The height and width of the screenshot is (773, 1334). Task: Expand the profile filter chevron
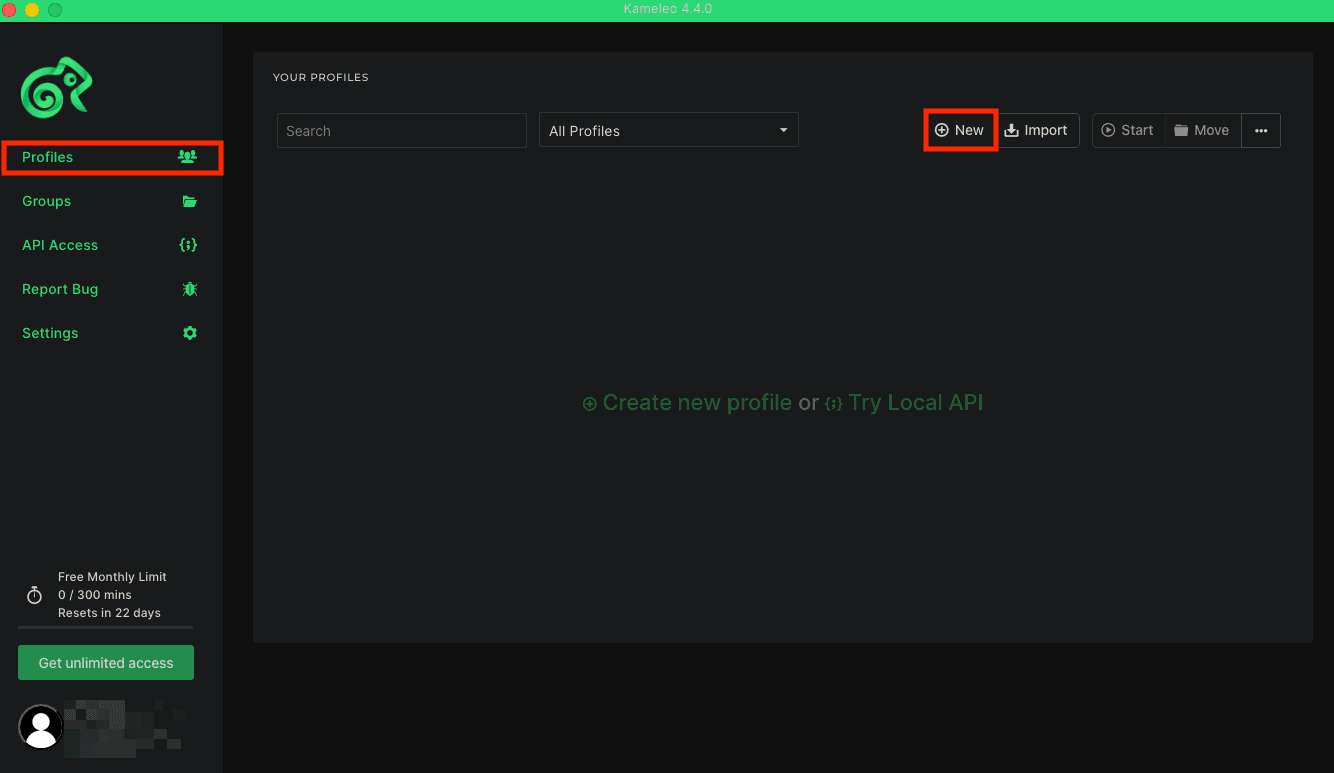tap(783, 130)
